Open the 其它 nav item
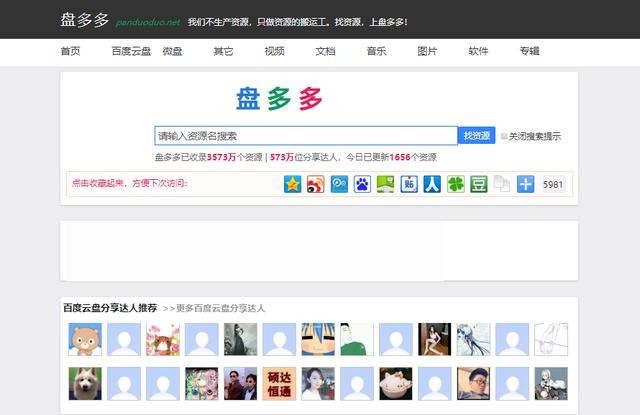 click(x=223, y=51)
